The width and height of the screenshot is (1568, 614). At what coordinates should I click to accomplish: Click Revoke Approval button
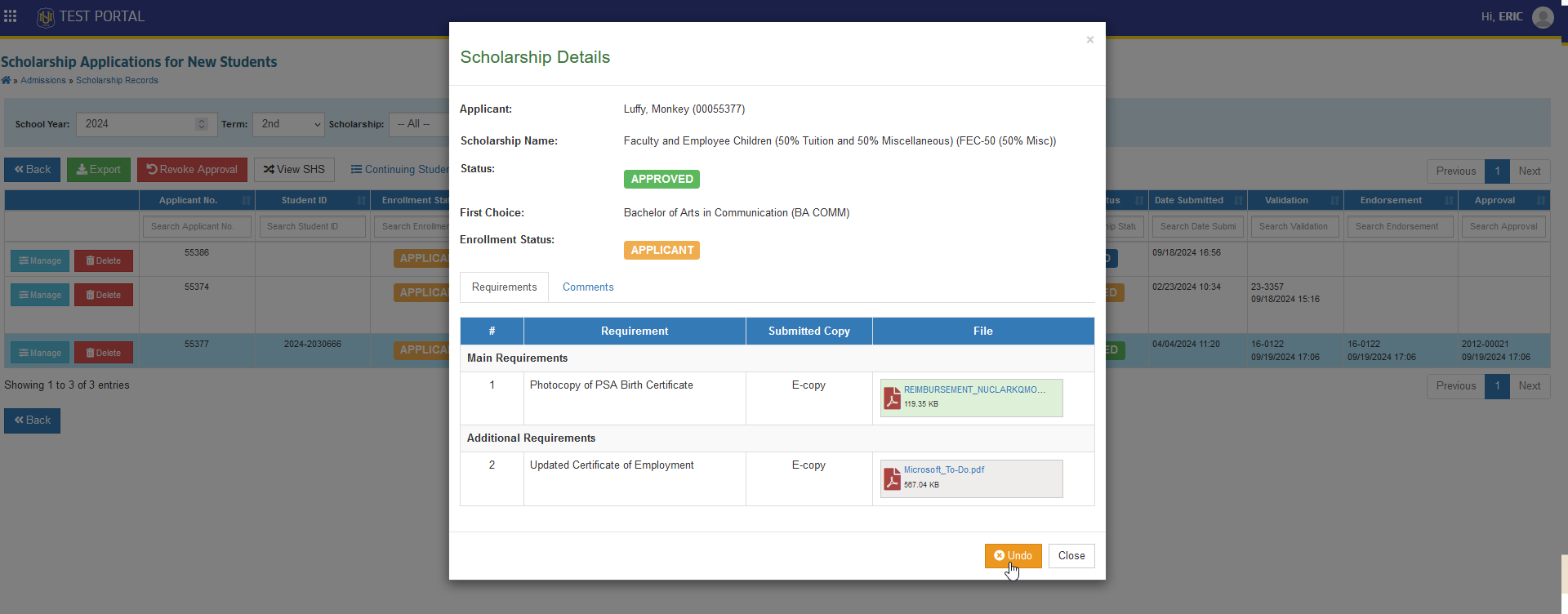(x=192, y=170)
